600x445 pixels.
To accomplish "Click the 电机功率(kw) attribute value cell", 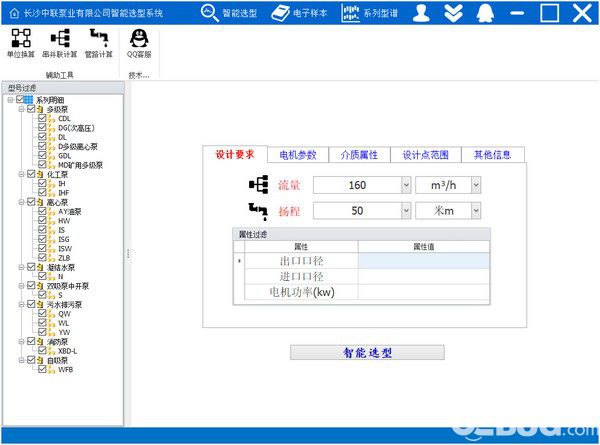I will coord(424,292).
